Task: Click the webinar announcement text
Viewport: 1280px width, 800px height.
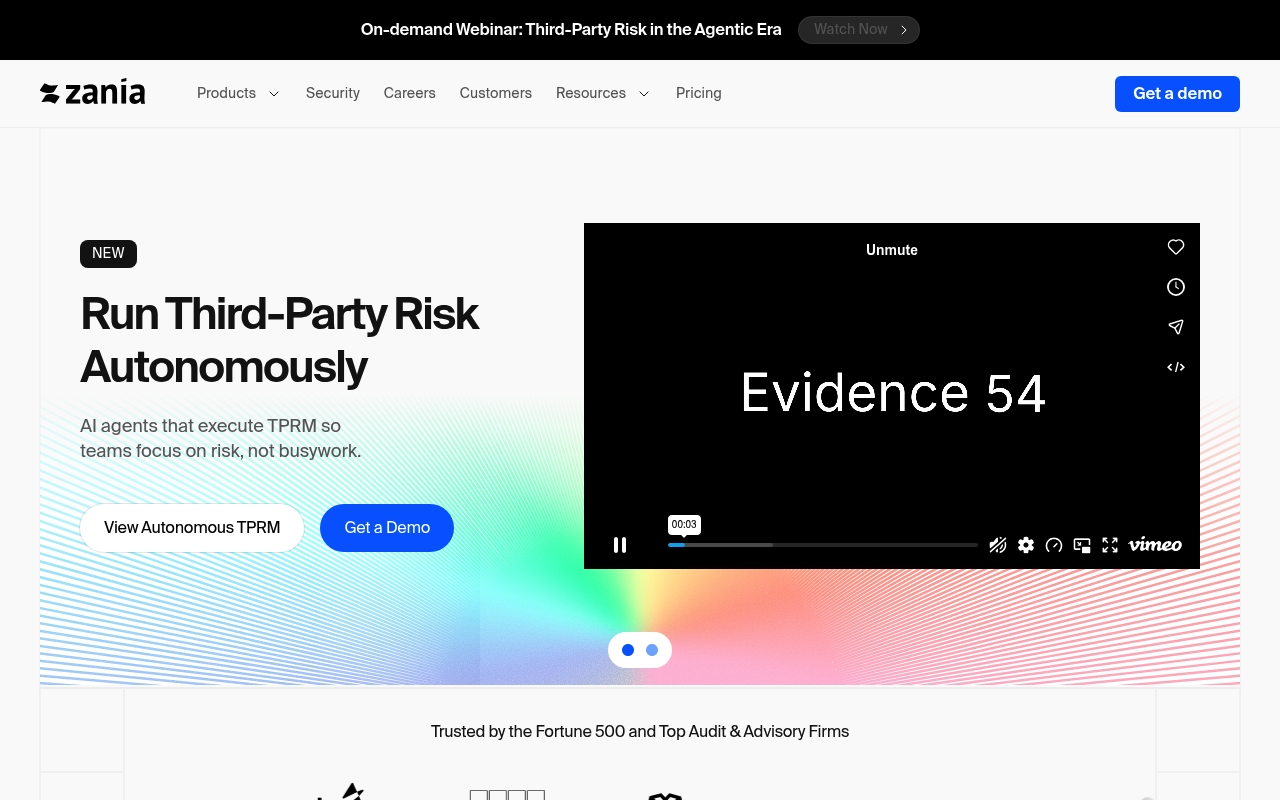Action: pyautogui.click(x=571, y=30)
